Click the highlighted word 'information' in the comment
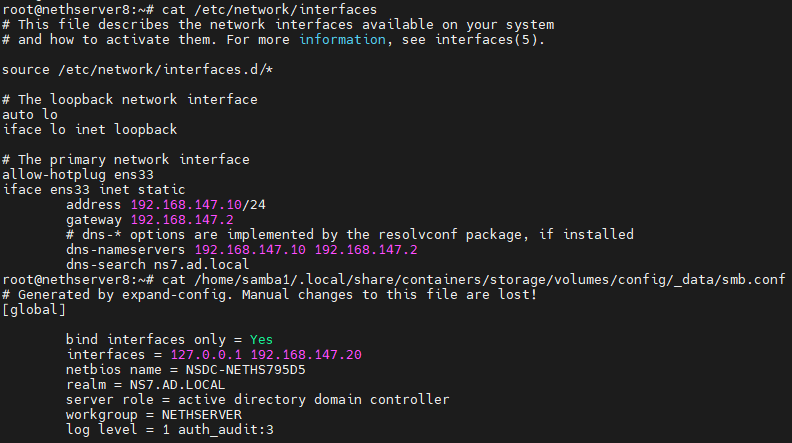 pyautogui.click(x=342, y=39)
